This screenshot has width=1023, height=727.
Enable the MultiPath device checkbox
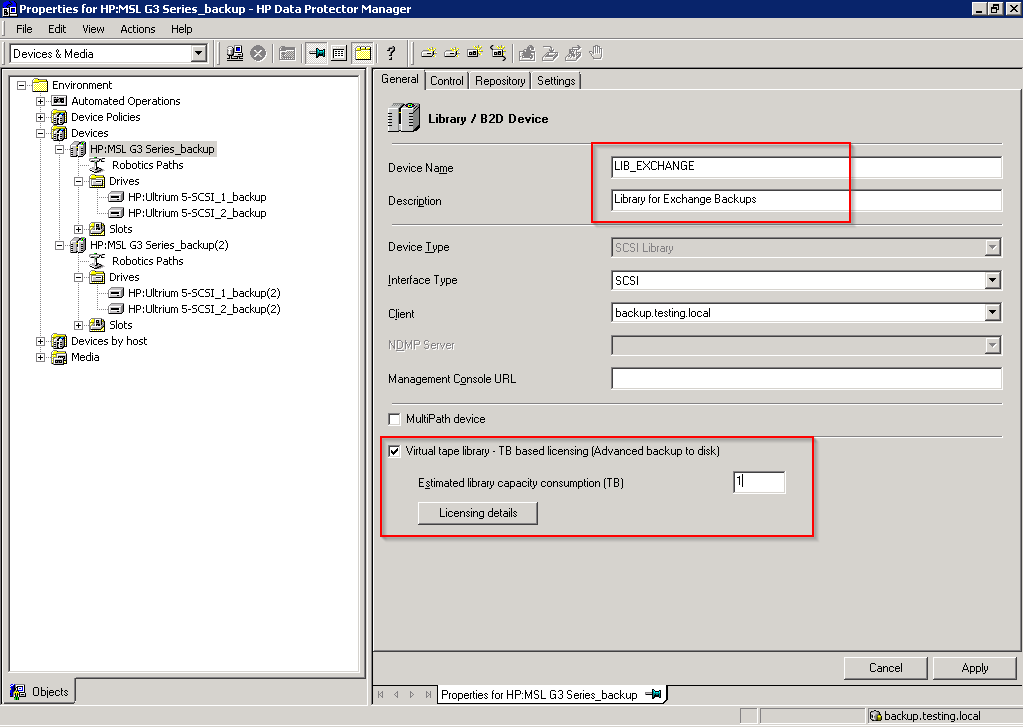tap(395, 419)
